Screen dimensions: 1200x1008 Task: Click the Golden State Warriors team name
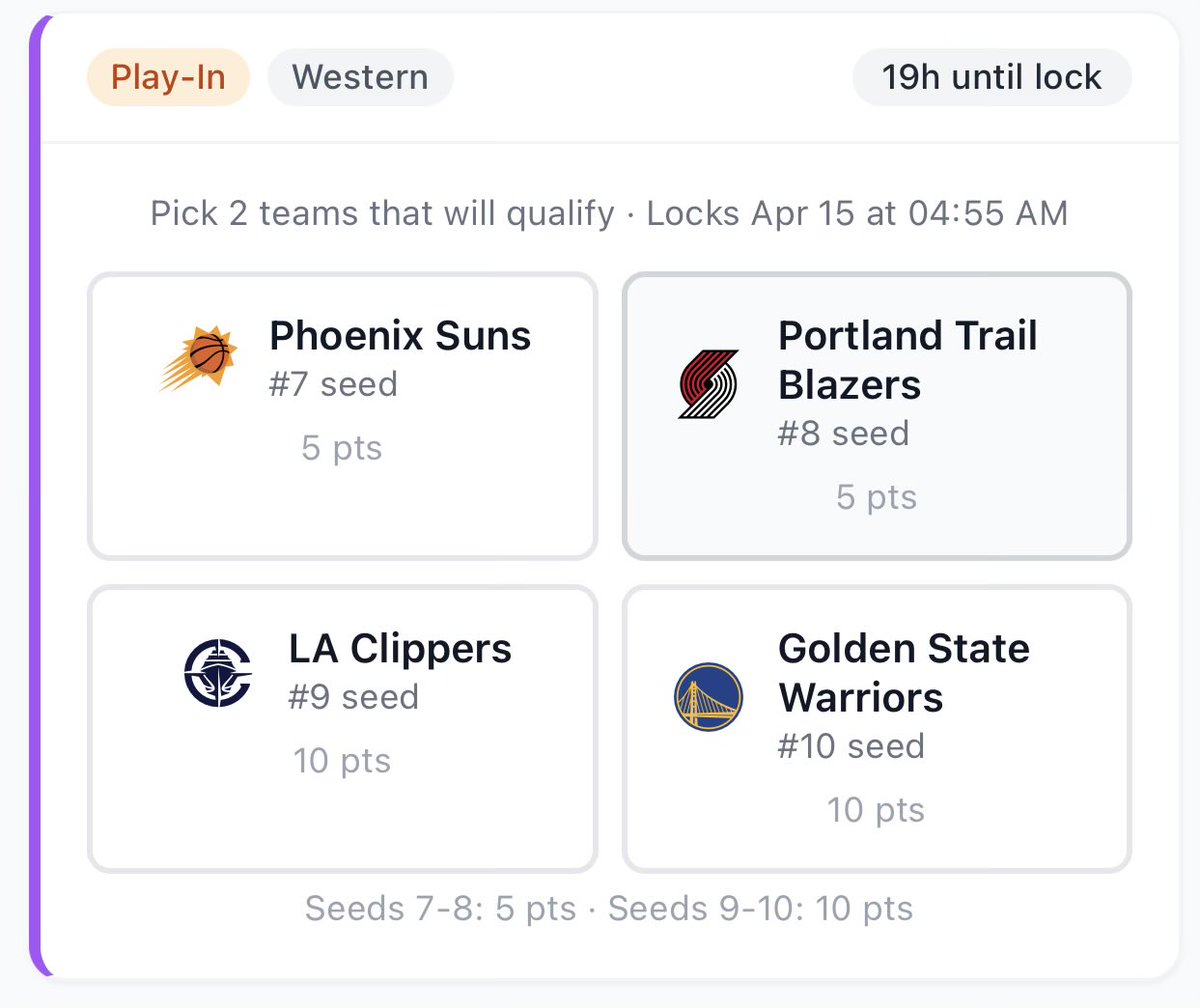click(904, 673)
